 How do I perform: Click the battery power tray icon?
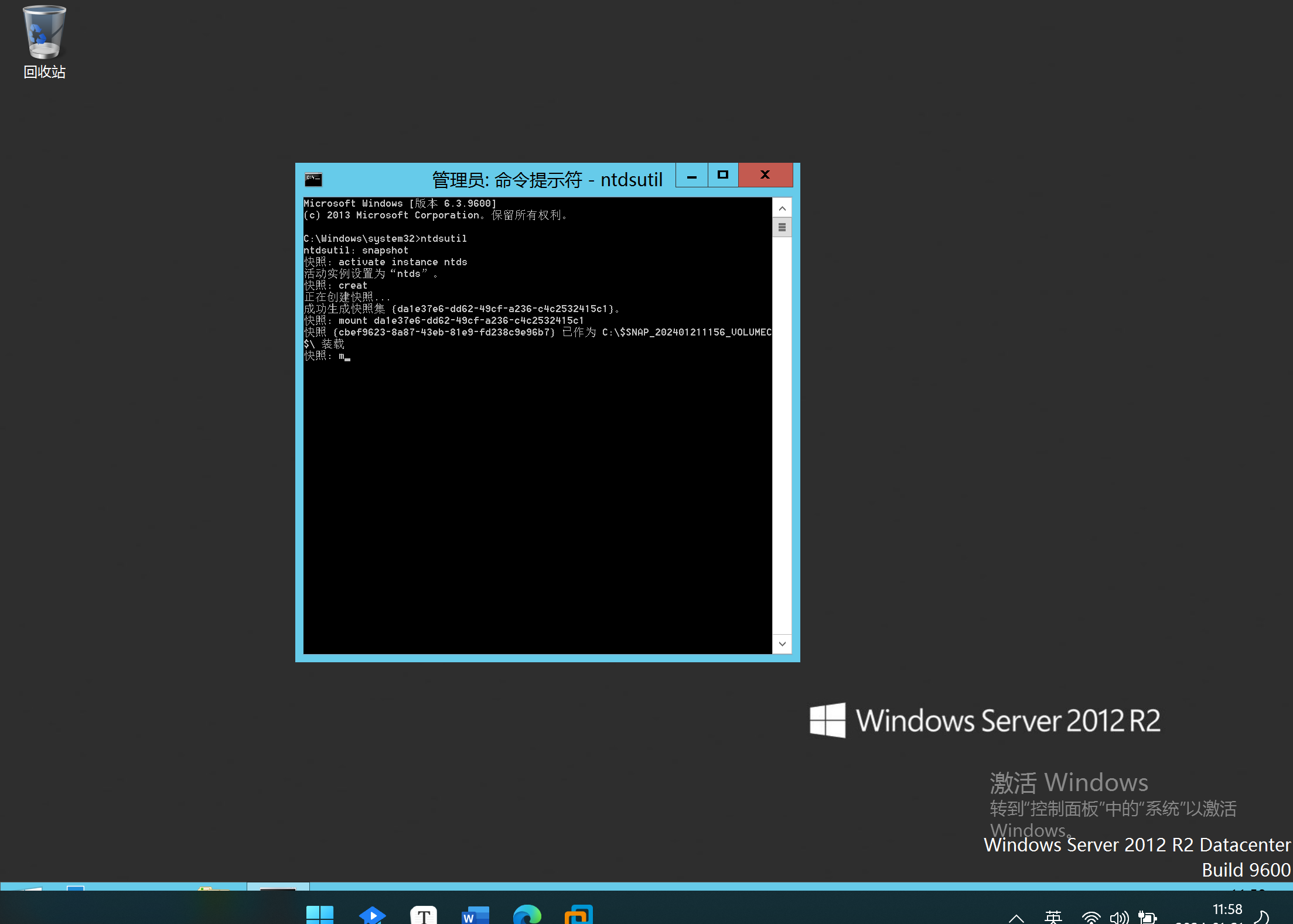pyautogui.click(x=1147, y=917)
